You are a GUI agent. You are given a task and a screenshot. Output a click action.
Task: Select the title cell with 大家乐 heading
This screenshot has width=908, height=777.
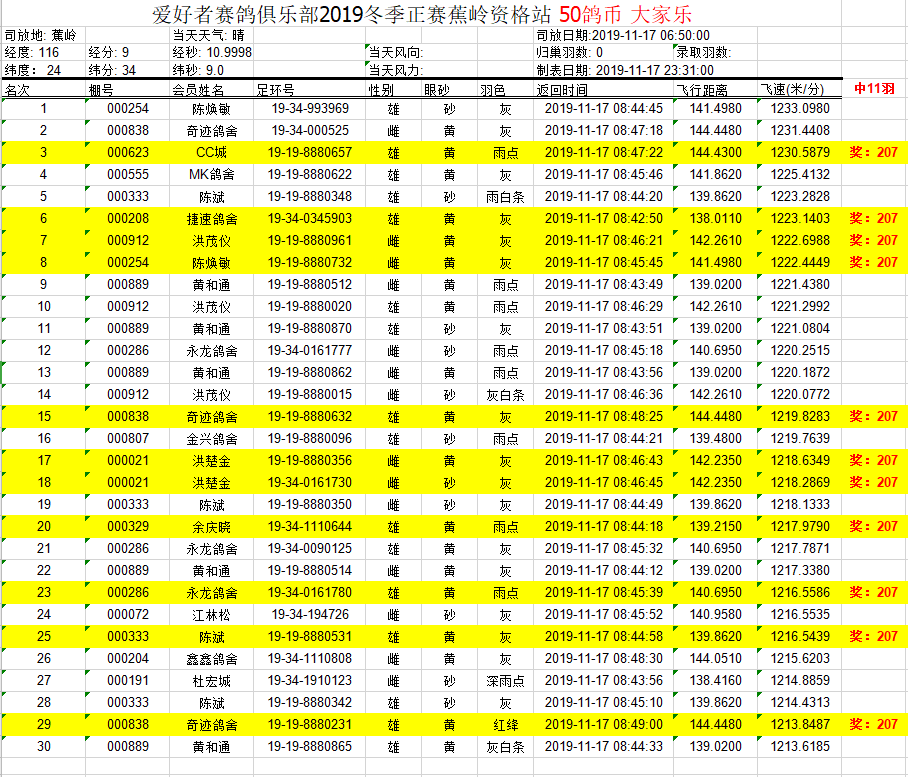[421, 14]
